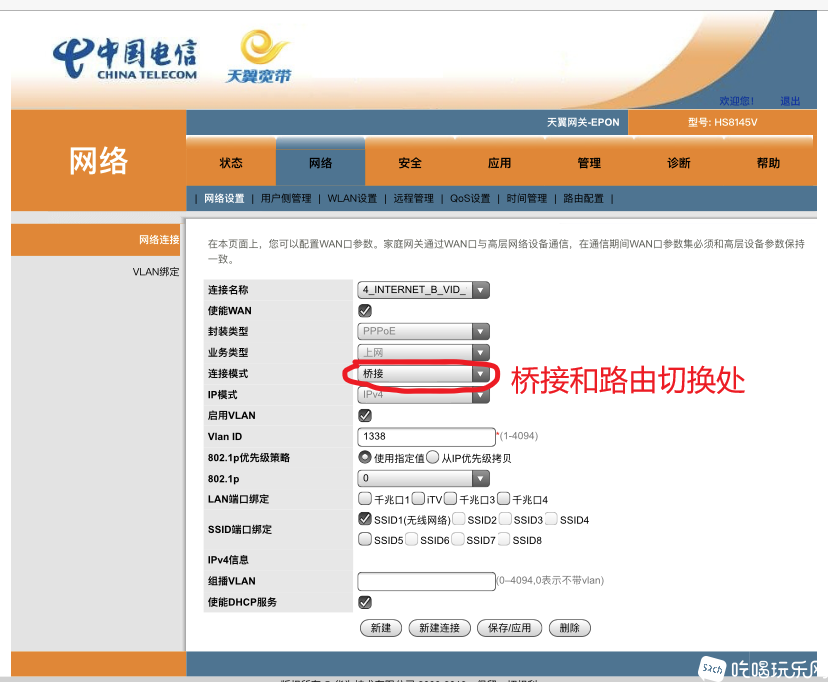Select the 网络设置 submenu
This screenshot has width=828, height=682.
coord(224,198)
